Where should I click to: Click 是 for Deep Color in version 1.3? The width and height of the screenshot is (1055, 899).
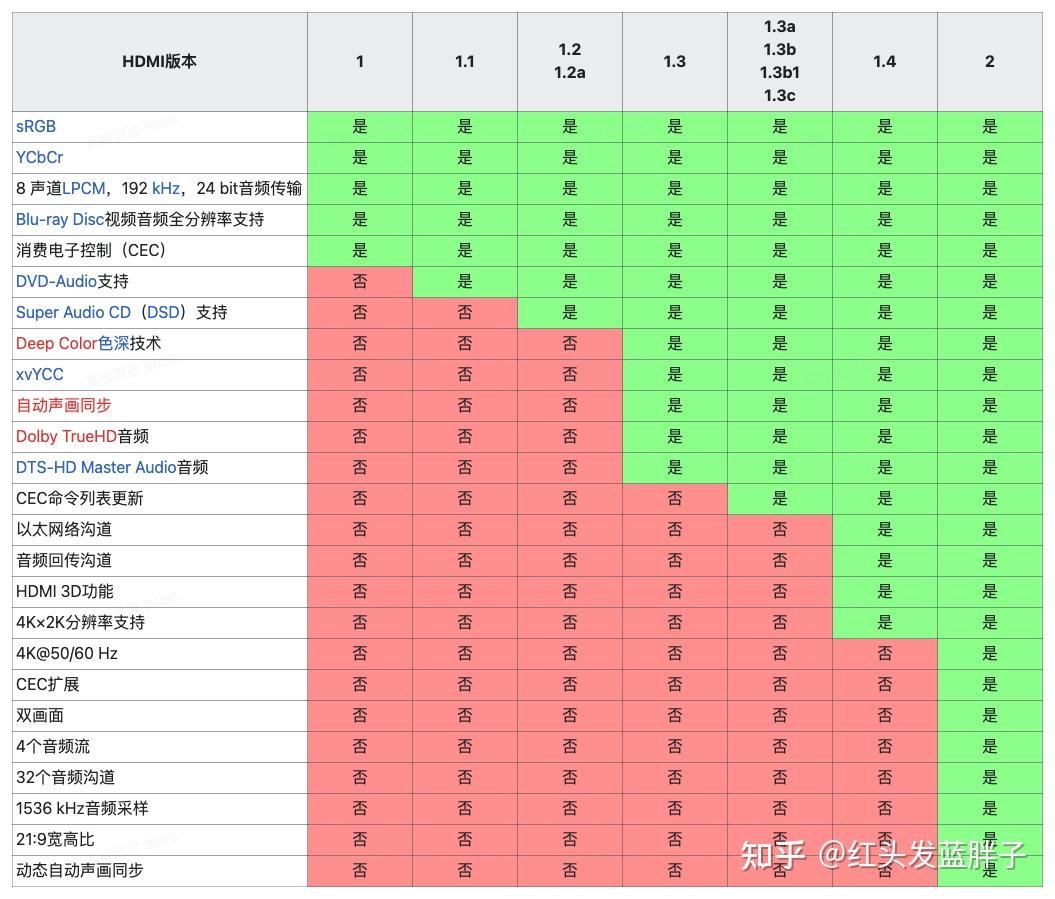(x=675, y=343)
